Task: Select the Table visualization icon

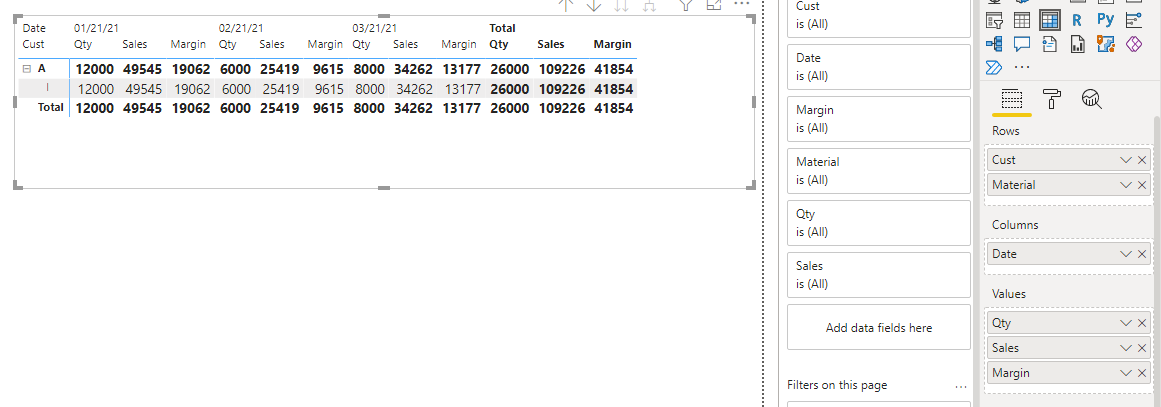Action: [x=1022, y=20]
